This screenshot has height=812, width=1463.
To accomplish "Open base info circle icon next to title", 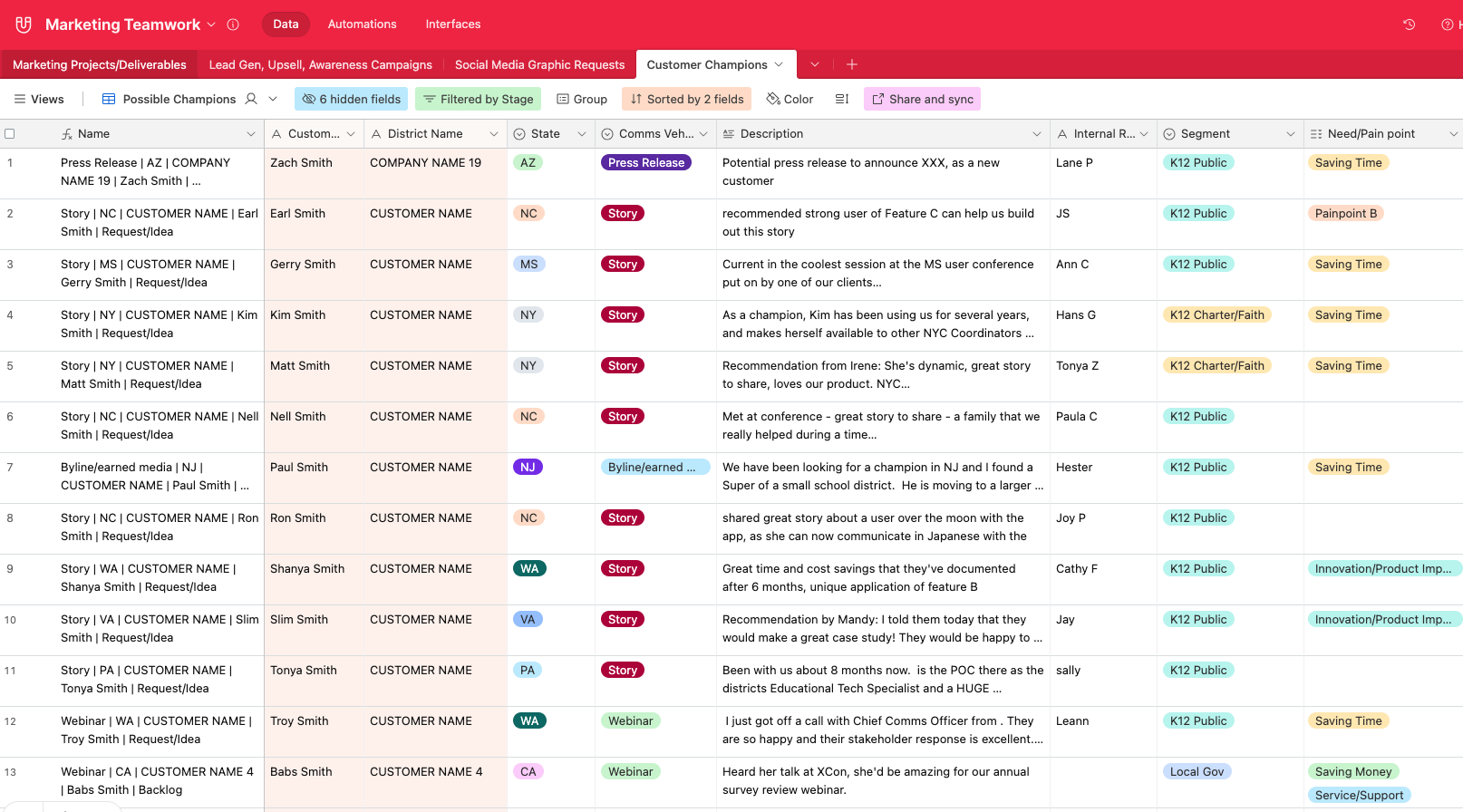I will pos(233,24).
